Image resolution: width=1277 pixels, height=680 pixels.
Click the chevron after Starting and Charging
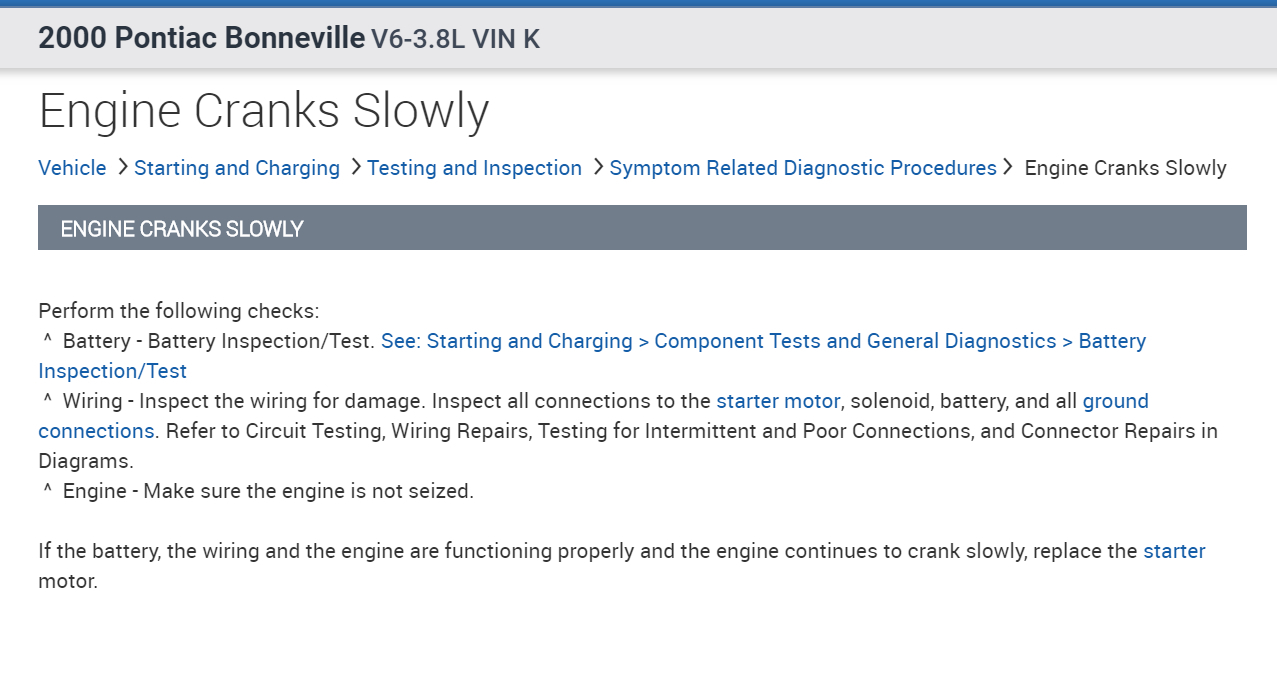point(356,167)
